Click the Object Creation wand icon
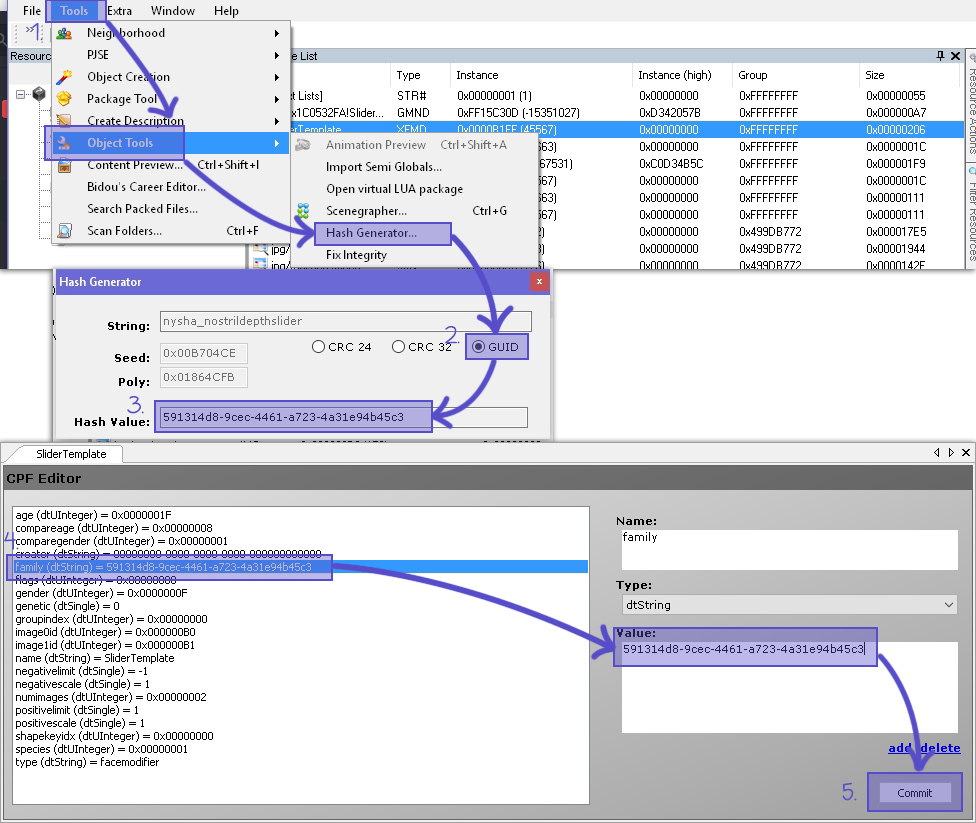 [65, 77]
